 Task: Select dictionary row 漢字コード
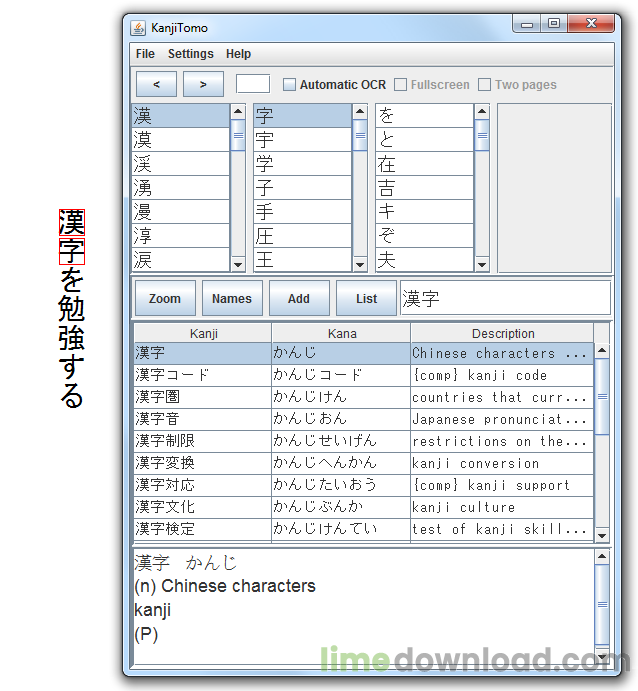coord(364,375)
